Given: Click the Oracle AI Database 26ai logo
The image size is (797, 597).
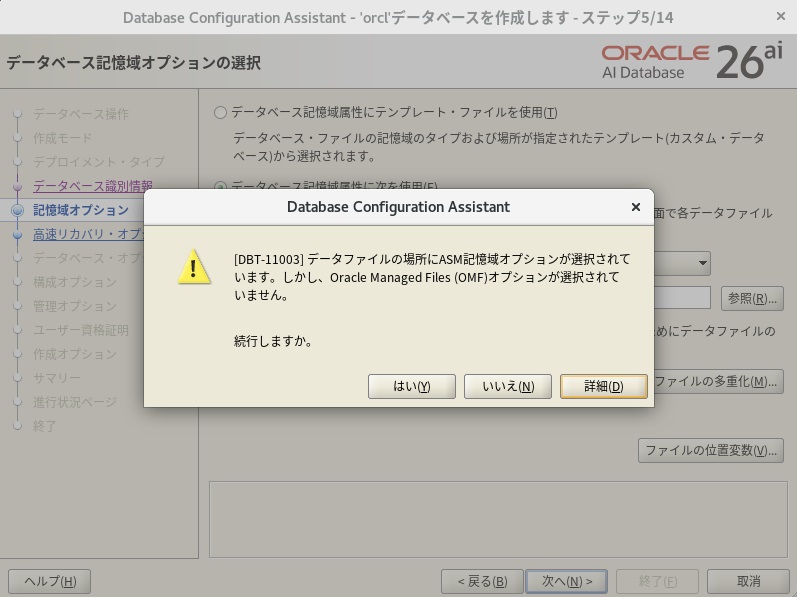Looking at the screenshot, I should (x=692, y=62).
